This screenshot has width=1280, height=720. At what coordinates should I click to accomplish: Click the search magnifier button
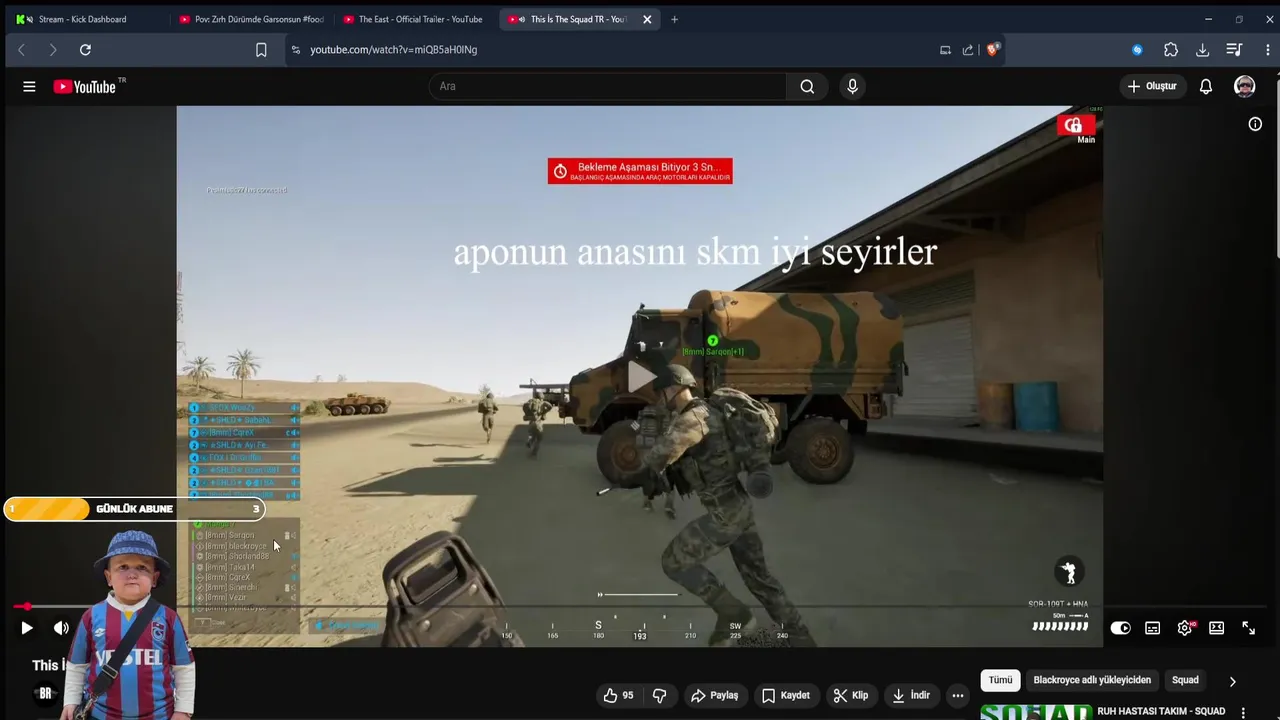click(x=807, y=86)
